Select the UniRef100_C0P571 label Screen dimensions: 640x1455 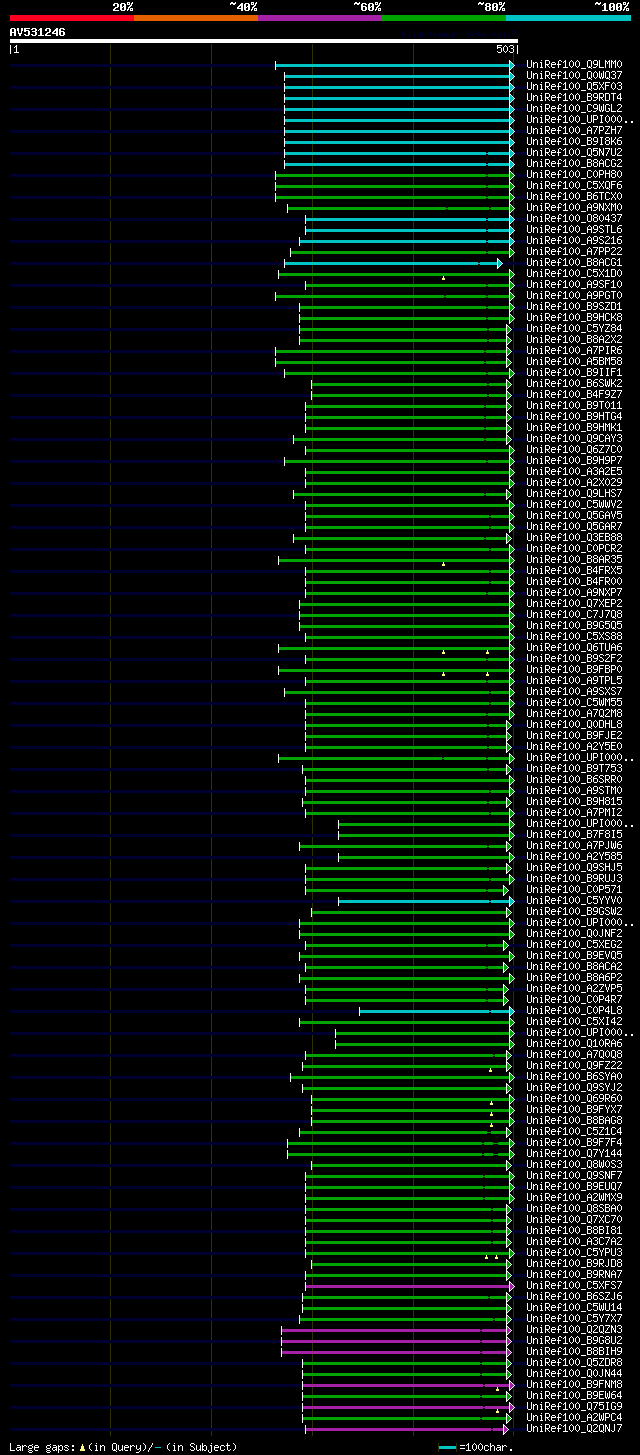coord(574,889)
